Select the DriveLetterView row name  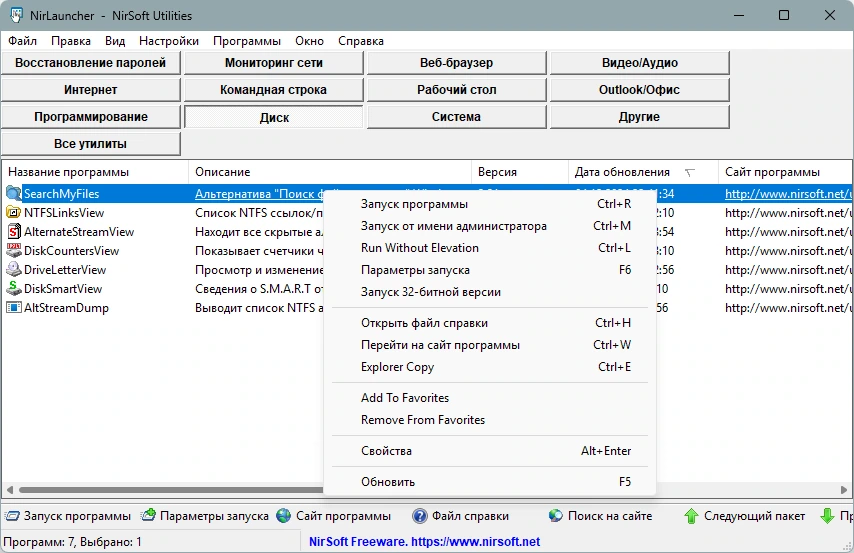click(x=65, y=270)
